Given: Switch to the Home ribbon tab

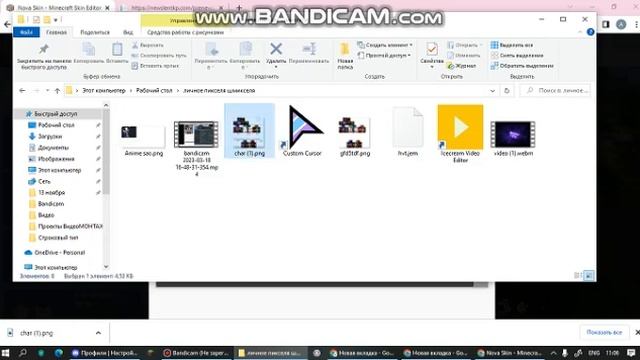Looking at the screenshot, I should 56,32.
